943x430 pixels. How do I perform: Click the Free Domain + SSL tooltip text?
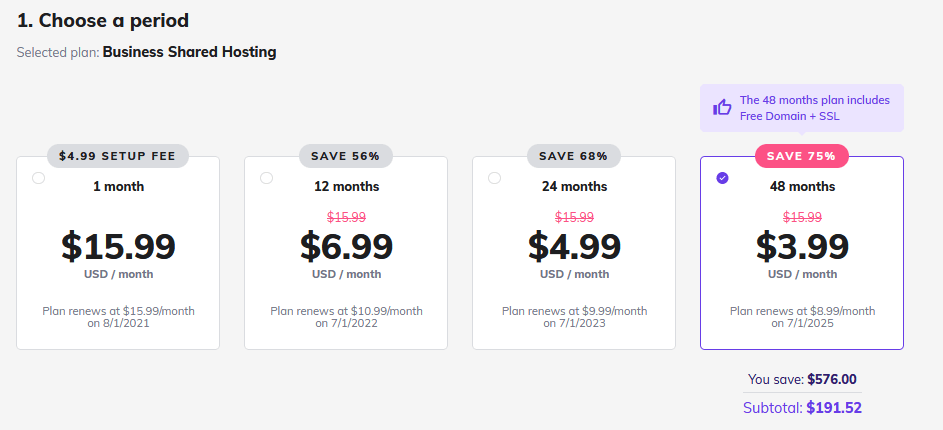pos(790,116)
